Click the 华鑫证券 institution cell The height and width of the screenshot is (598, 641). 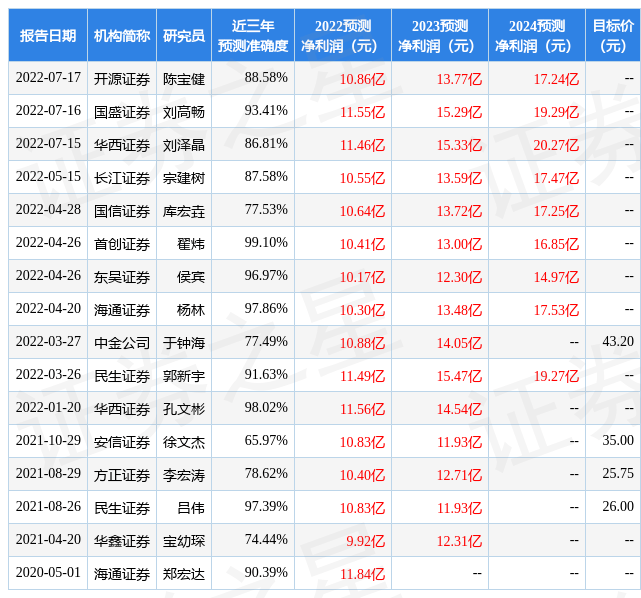pyautogui.click(x=122, y=542)
